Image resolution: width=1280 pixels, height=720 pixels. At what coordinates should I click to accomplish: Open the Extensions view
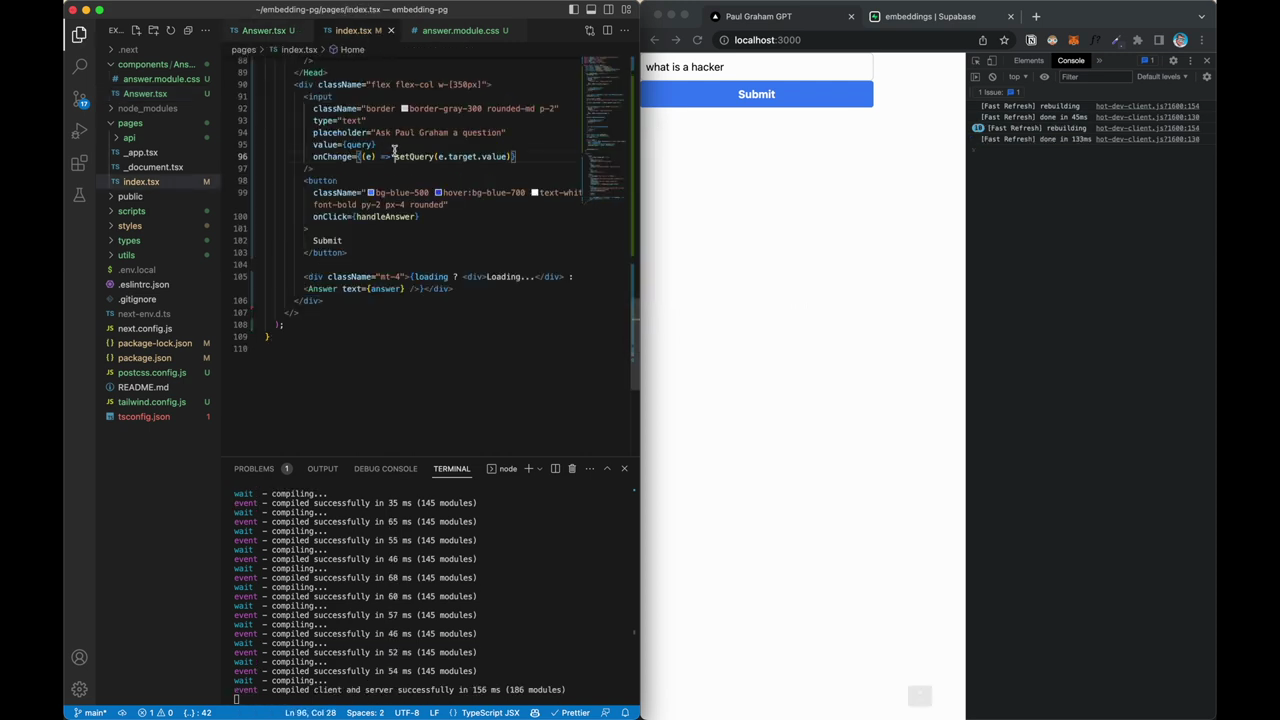click(x=79, y=163)
